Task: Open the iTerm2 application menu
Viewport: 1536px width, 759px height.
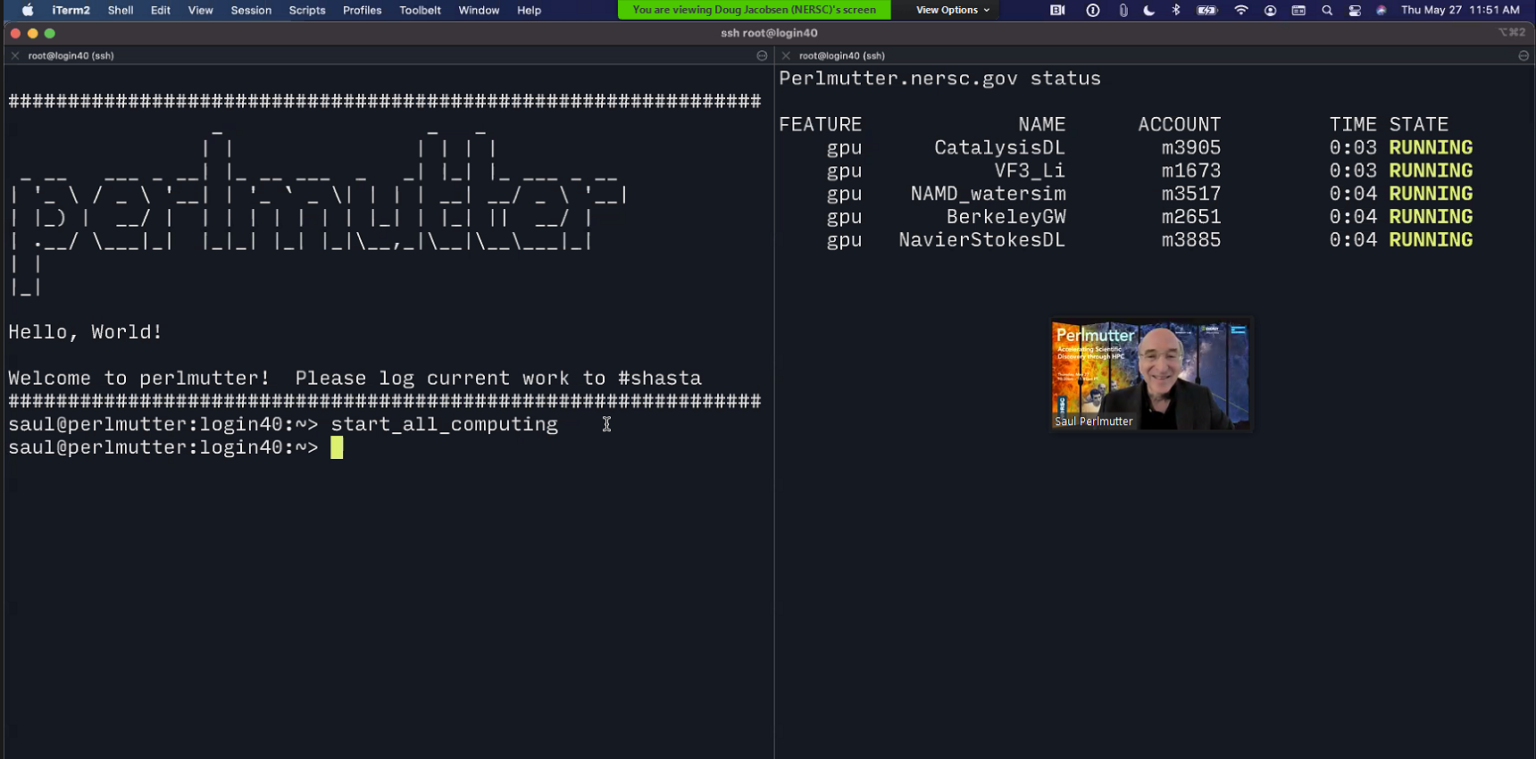Action: (71, 10)
